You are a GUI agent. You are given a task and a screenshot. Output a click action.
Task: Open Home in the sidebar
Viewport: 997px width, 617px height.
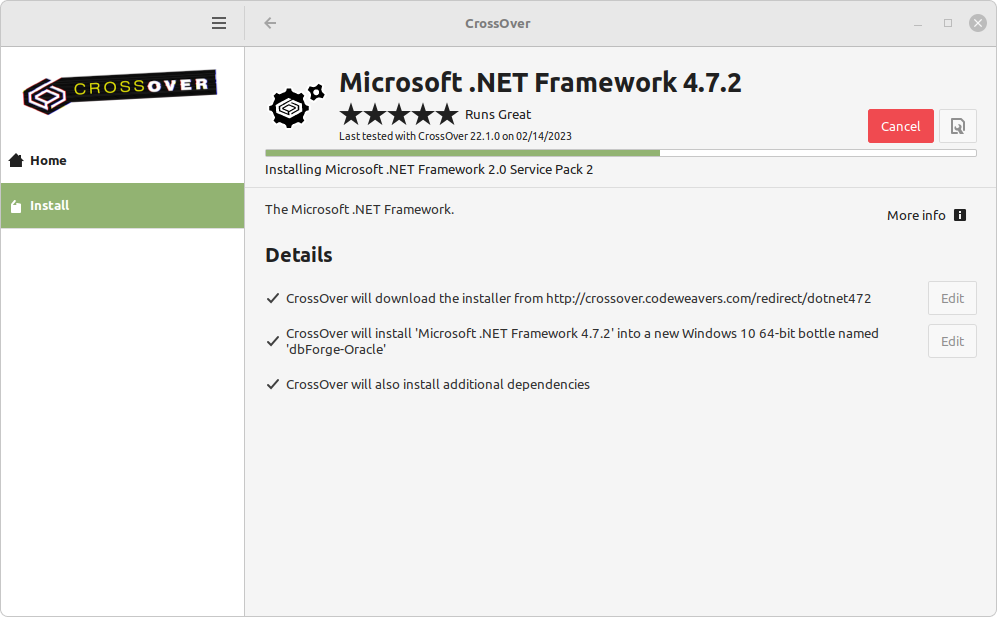tap(122, 160)
